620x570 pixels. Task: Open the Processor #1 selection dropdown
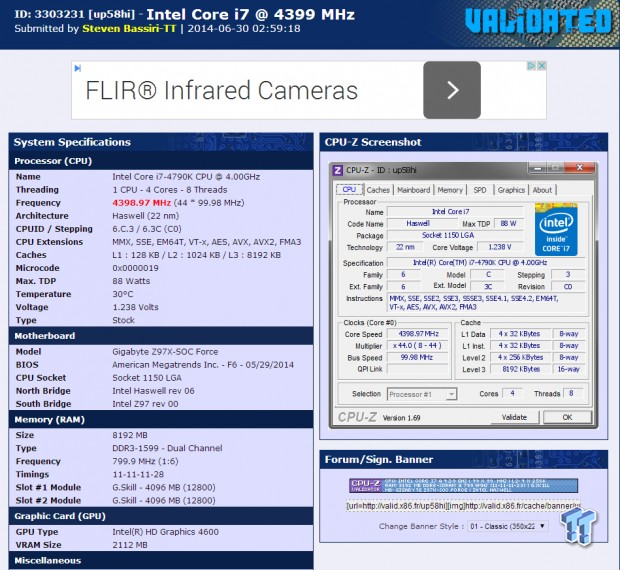click(x=422, y=394)
